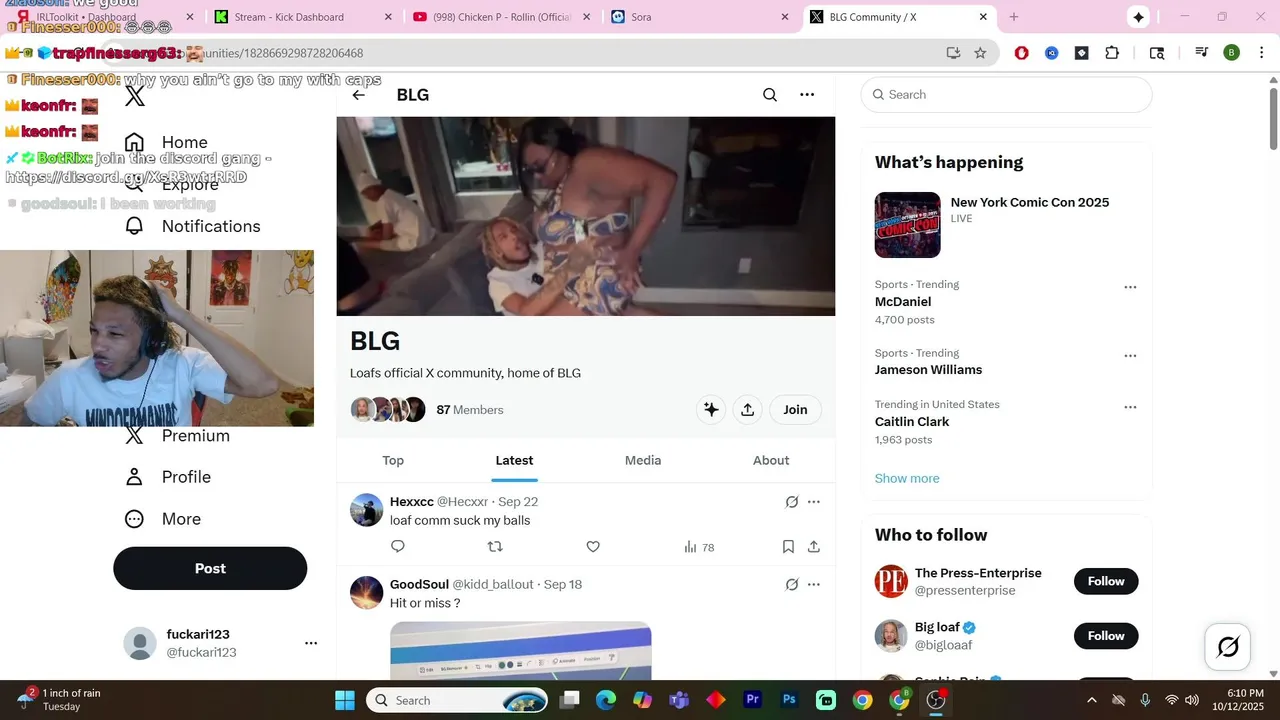
Task: Open the More menu in sidebar
Action: (x=163, y=519)
